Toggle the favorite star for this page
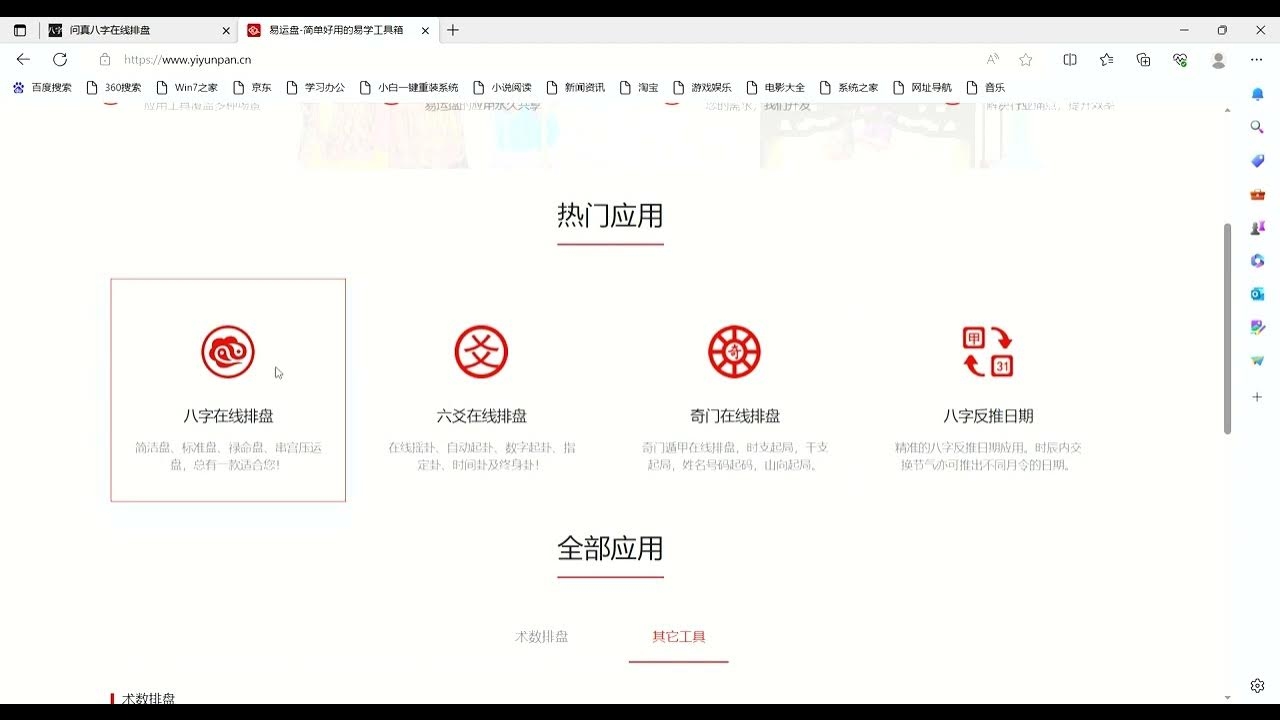Screen dimensions: 1280x720 point(1025,60)
